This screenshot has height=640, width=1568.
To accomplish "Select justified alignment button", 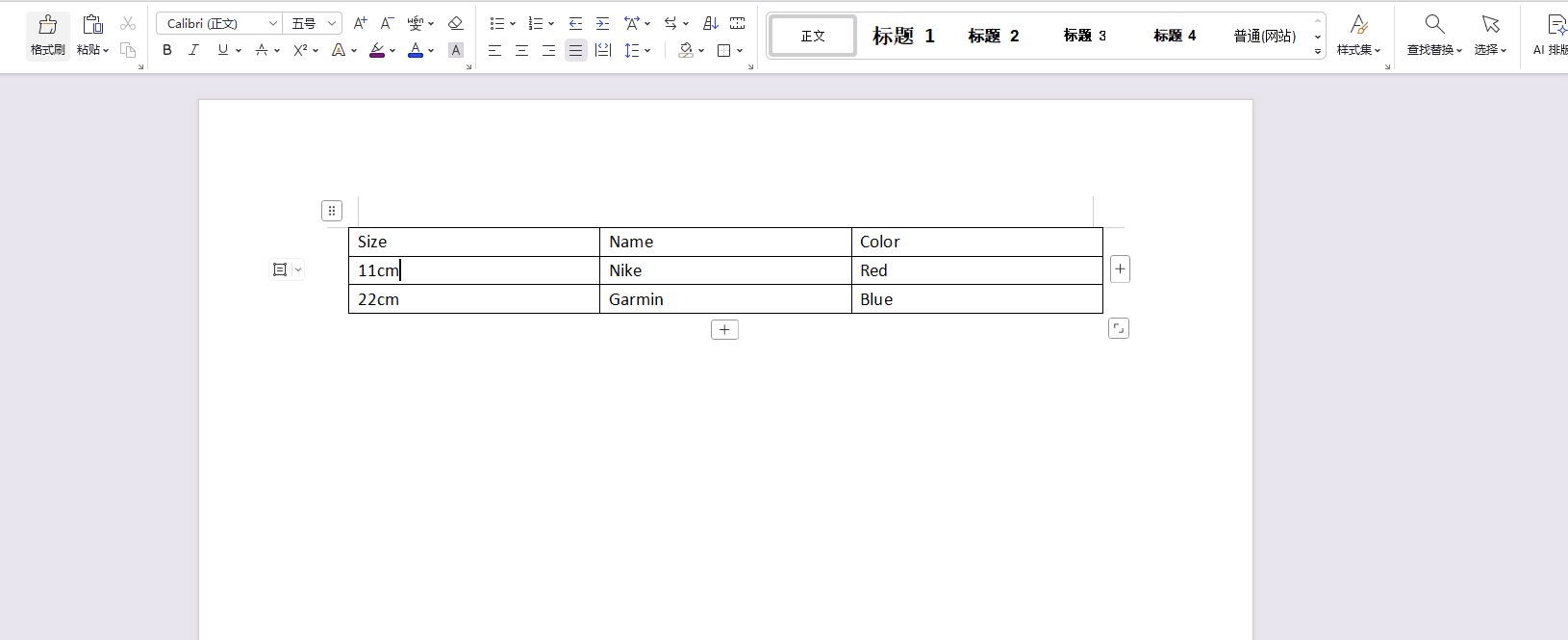I will pyautogui.click(x=575, y=50).
